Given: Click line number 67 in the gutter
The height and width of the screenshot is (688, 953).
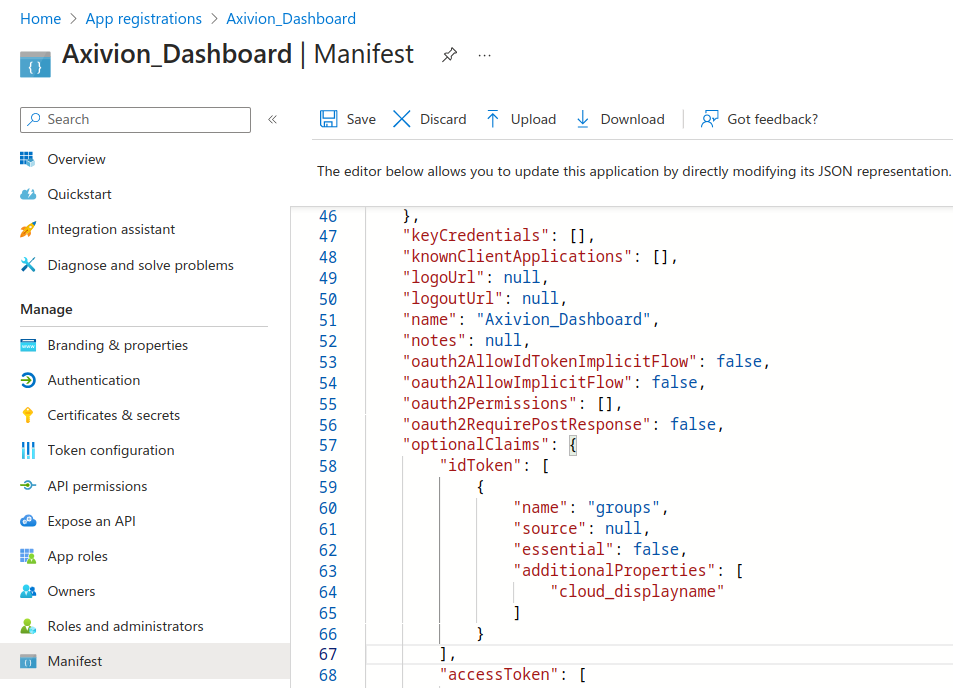Looking at the screenshot, I should pos(328,655).
